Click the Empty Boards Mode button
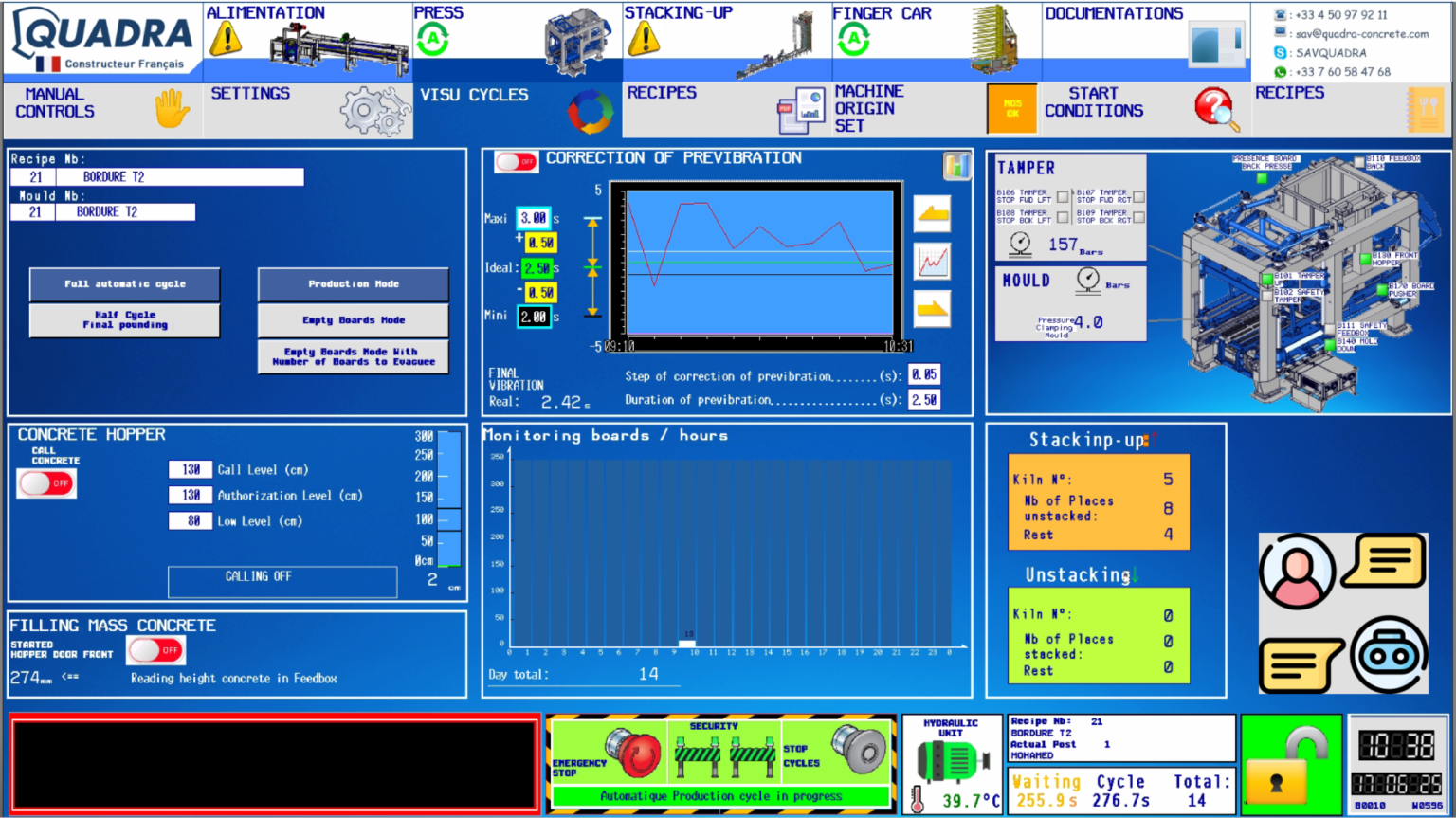The height and width of the screenshot is (818, 1456). [353, 320]
